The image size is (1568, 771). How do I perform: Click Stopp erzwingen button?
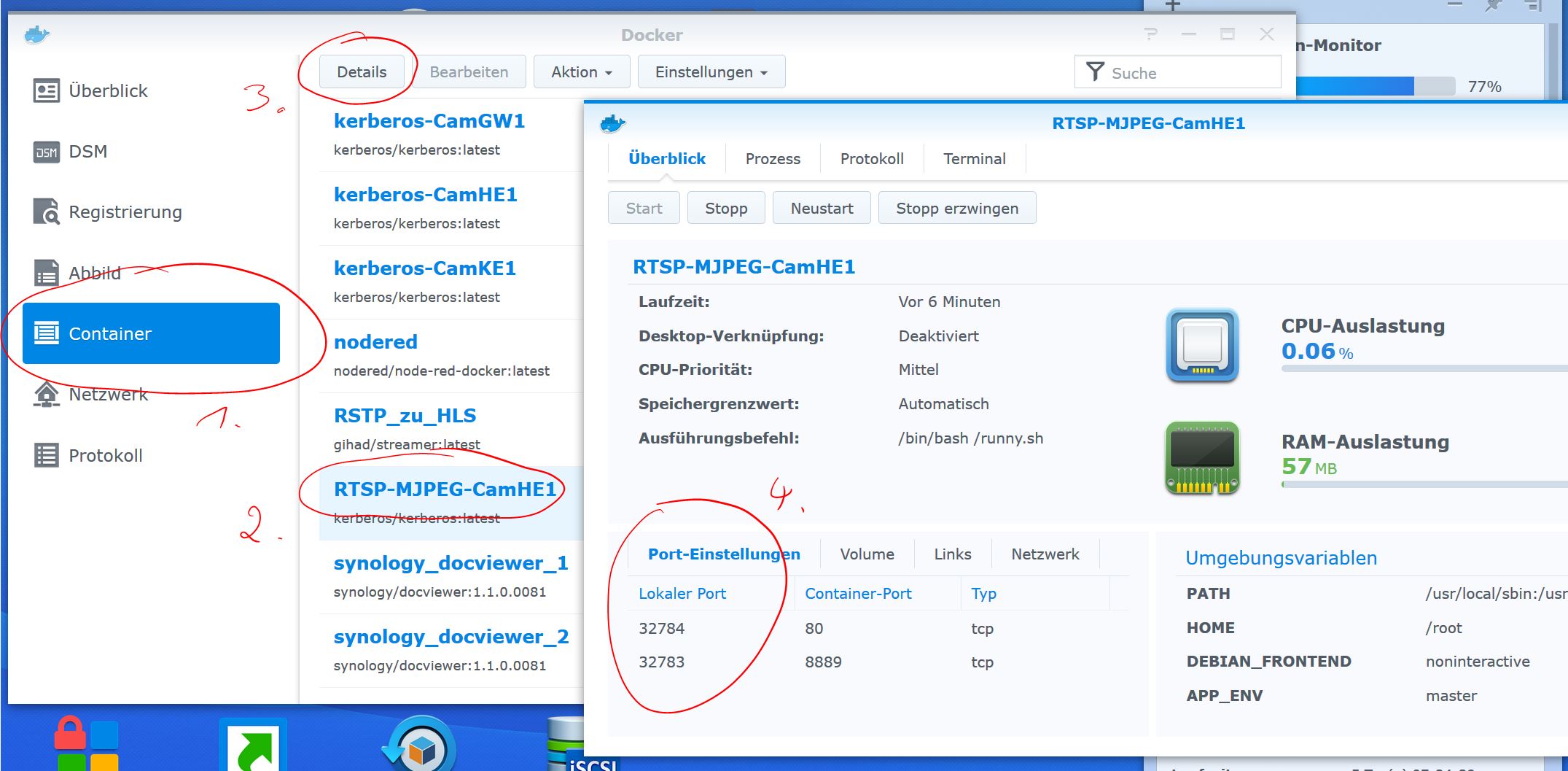(x=957, y=208)
